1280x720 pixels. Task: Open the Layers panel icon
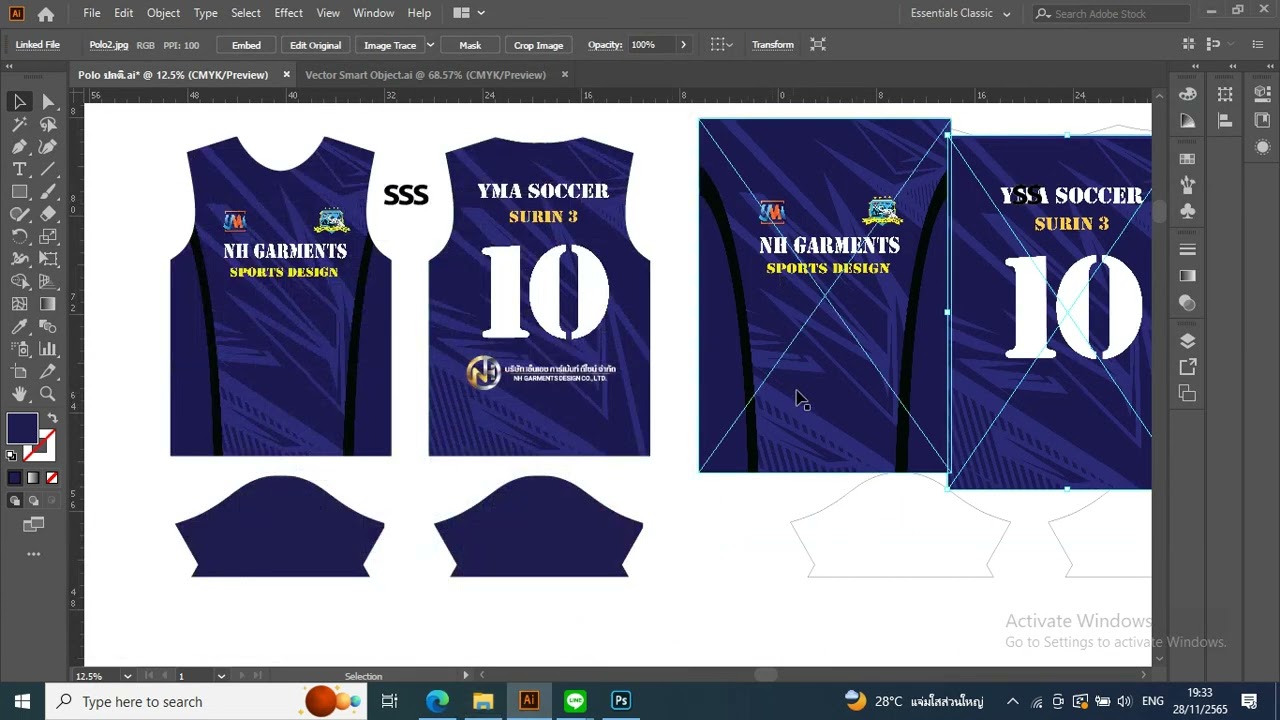pos(1188,341)
